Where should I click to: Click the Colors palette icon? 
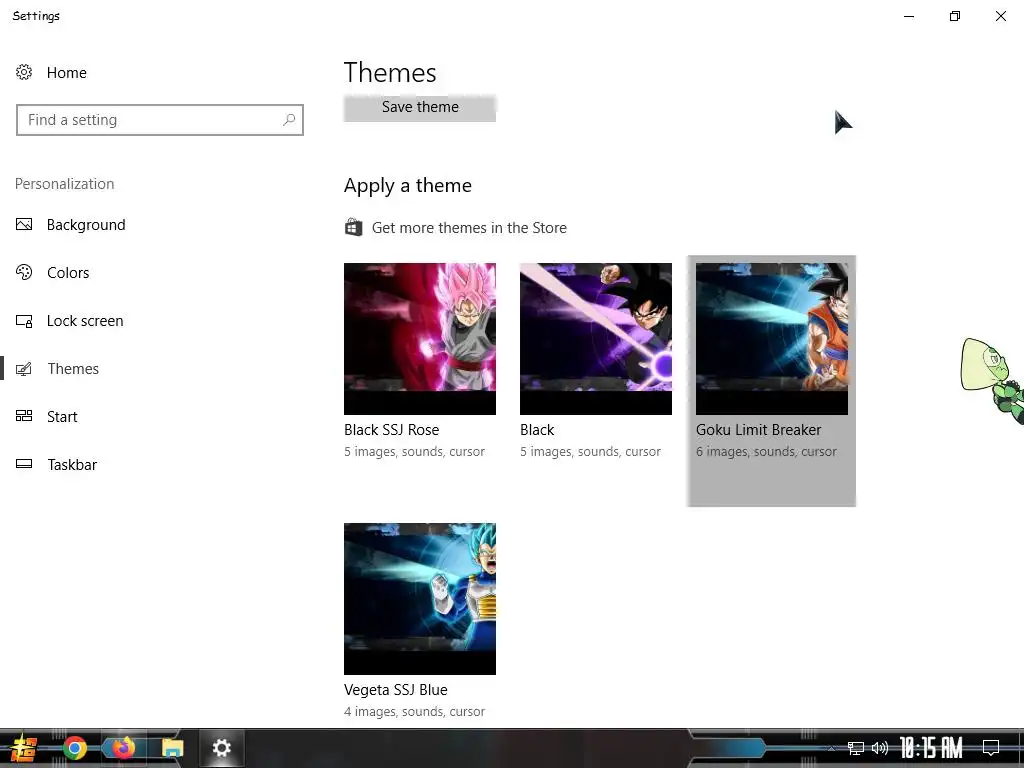24,272
